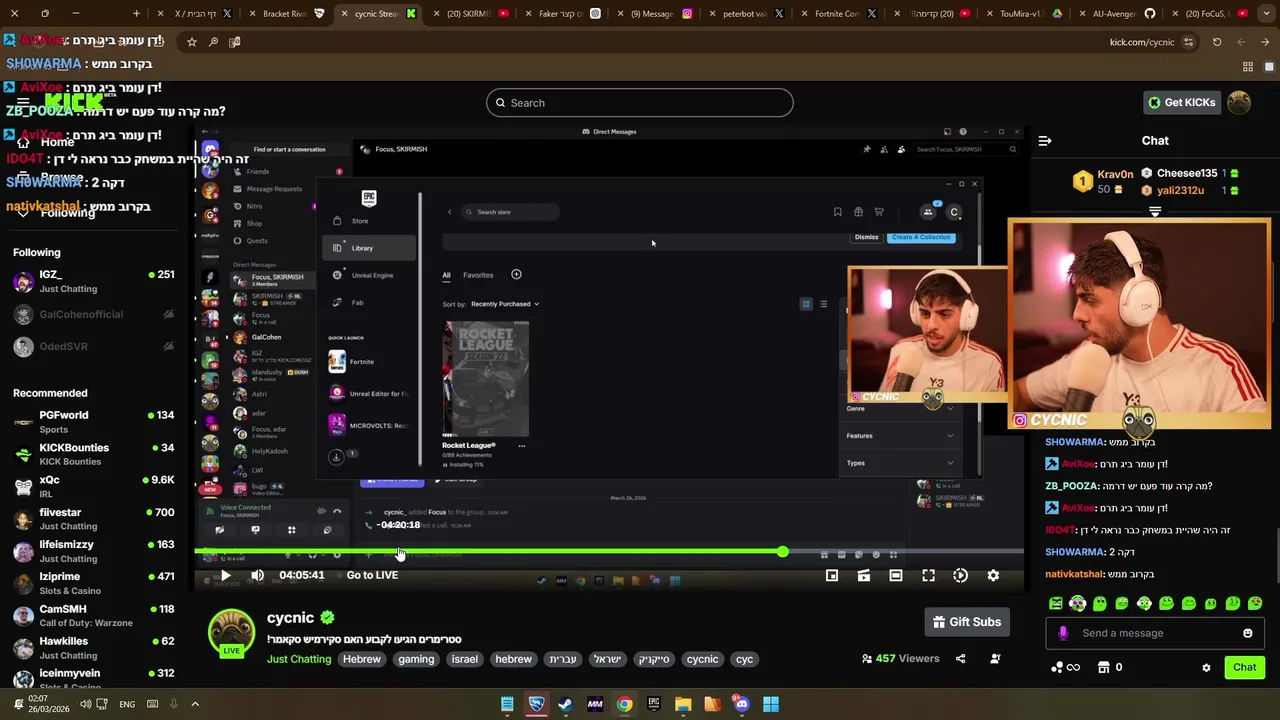Switch to All tab in Epic library

(x=446, y=275)
